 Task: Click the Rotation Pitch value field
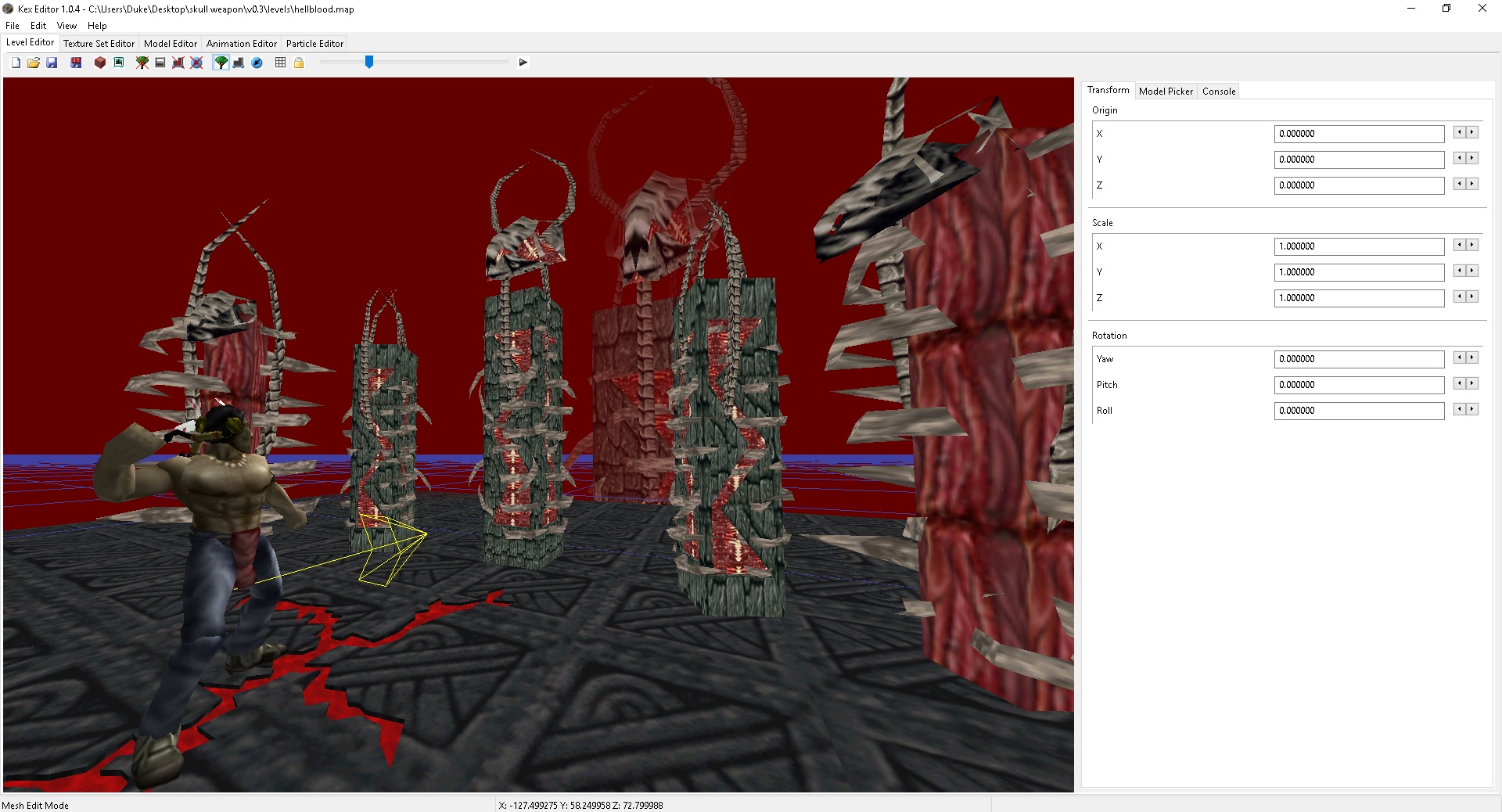(1359, 385)
